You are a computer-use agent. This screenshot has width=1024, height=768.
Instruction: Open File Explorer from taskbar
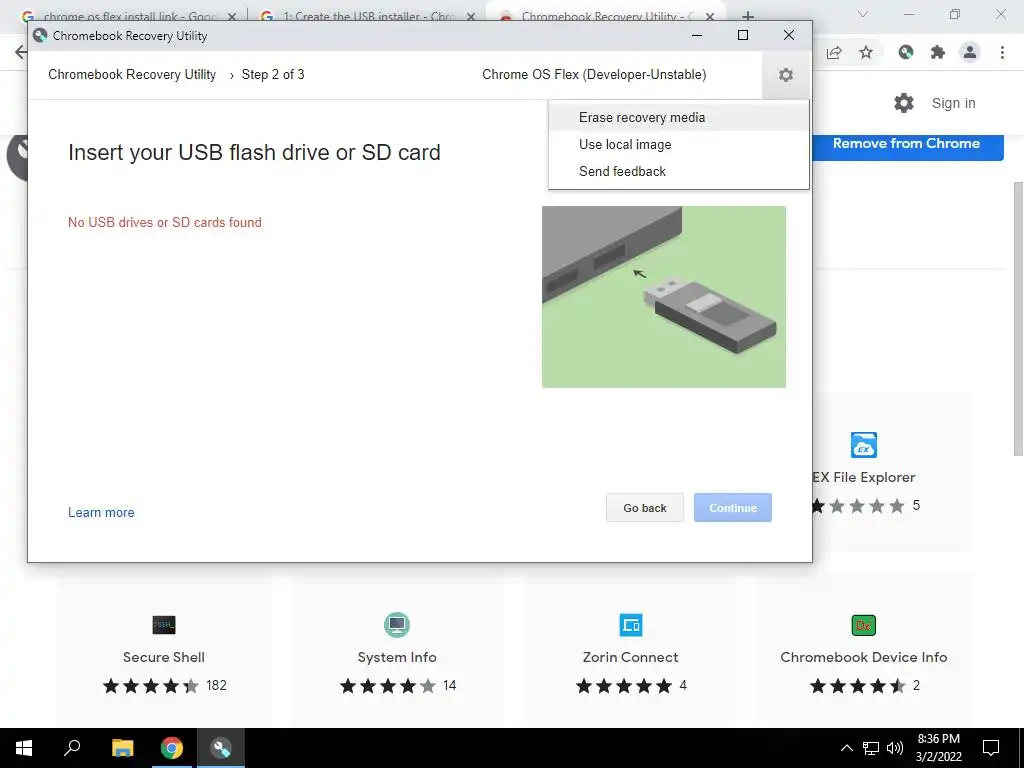point(122,748)
